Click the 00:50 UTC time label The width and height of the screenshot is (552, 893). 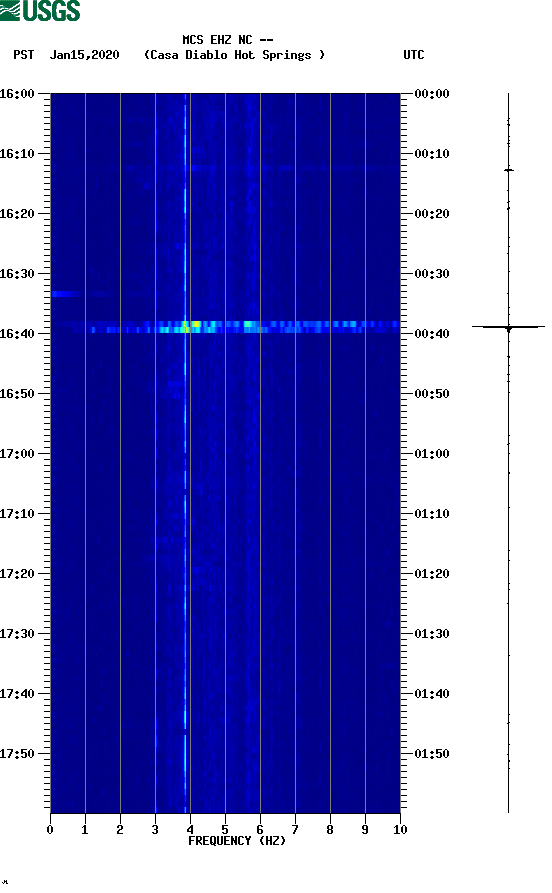coord(432,394)
